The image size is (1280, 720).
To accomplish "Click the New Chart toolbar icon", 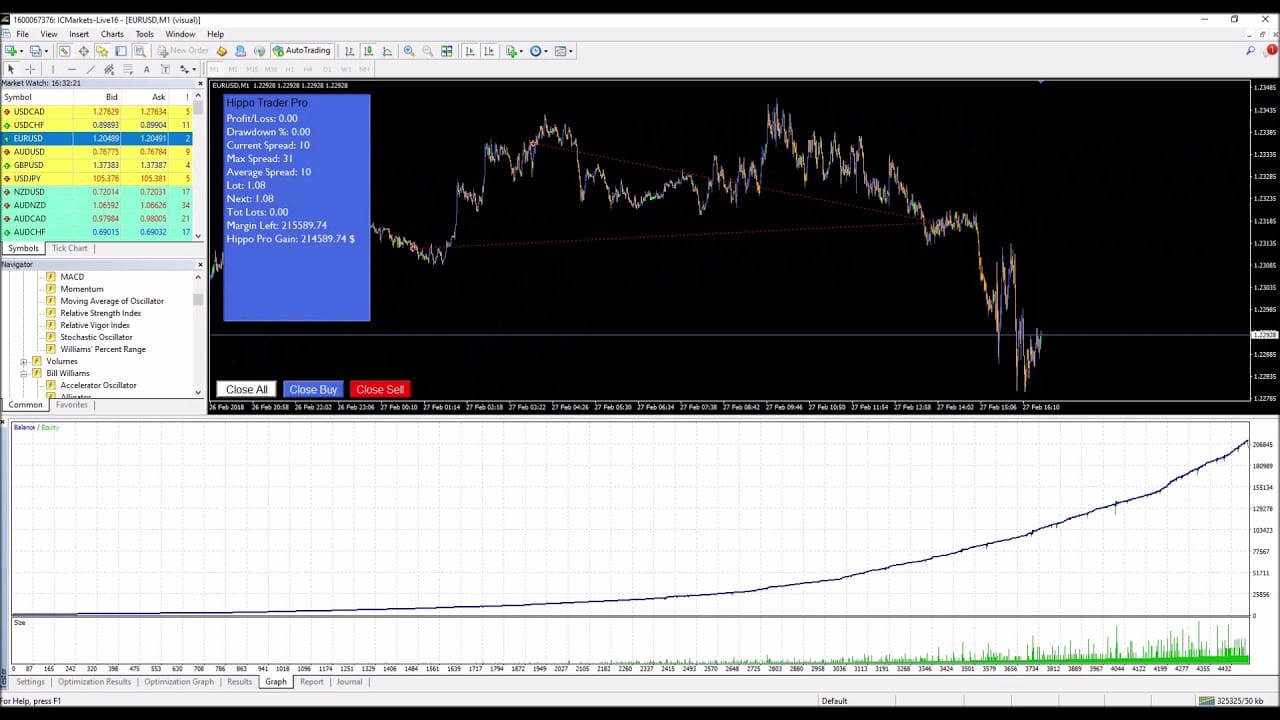I will 12,51.
